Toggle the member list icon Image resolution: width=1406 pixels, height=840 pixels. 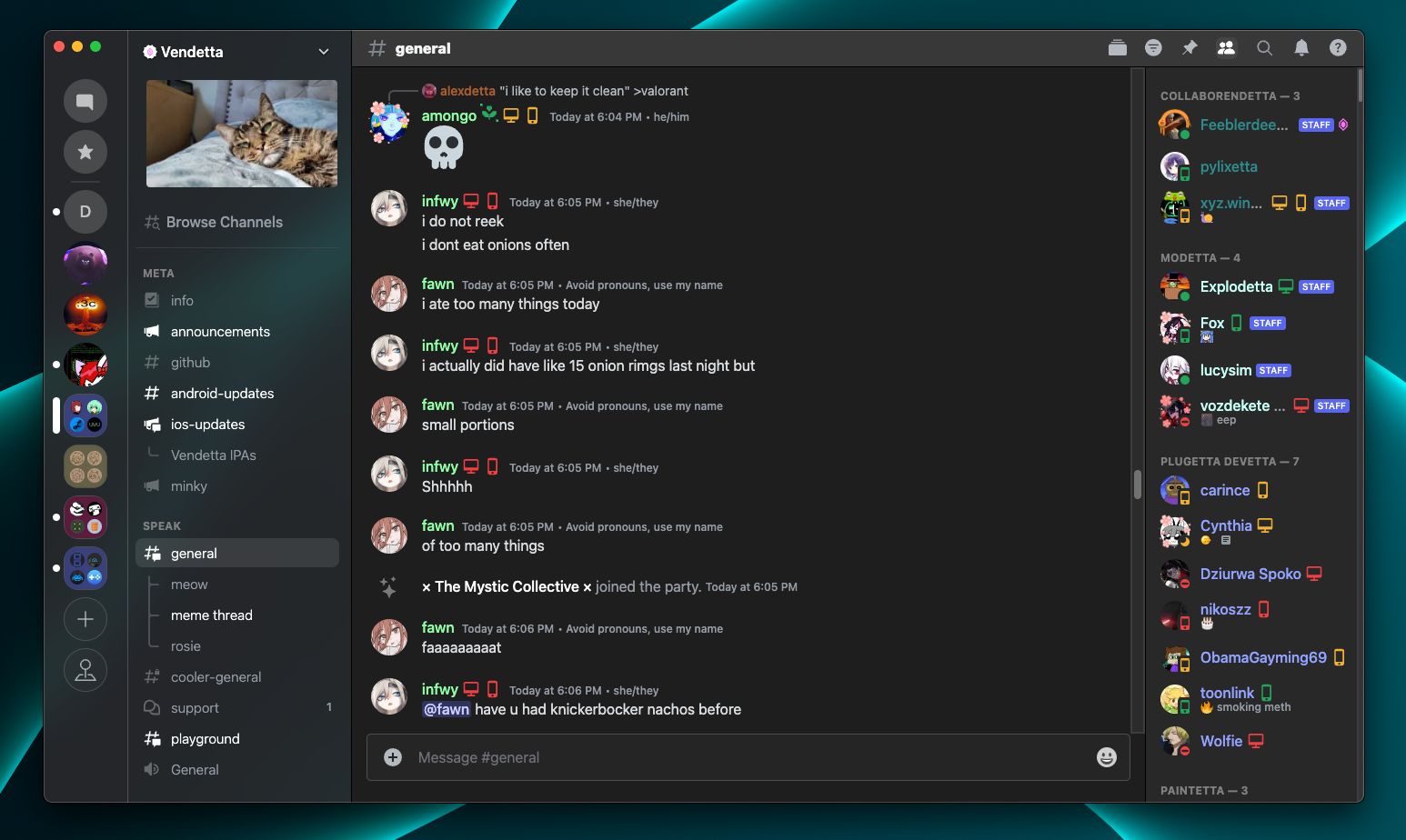click(1226, 48)
